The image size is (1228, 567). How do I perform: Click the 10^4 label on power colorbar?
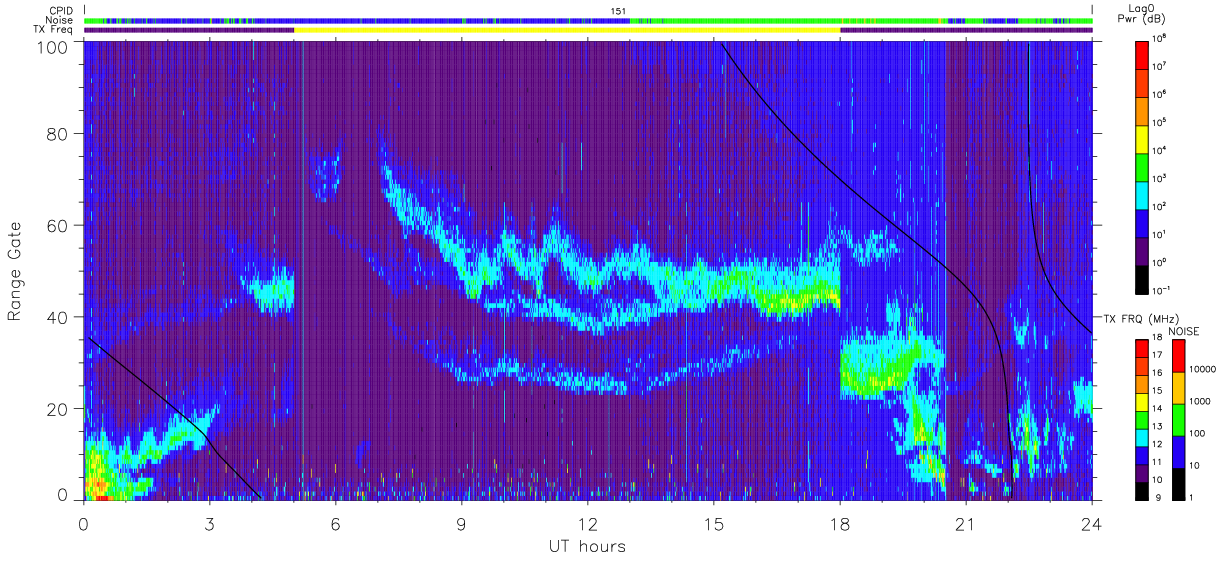tap(1161, 150)
